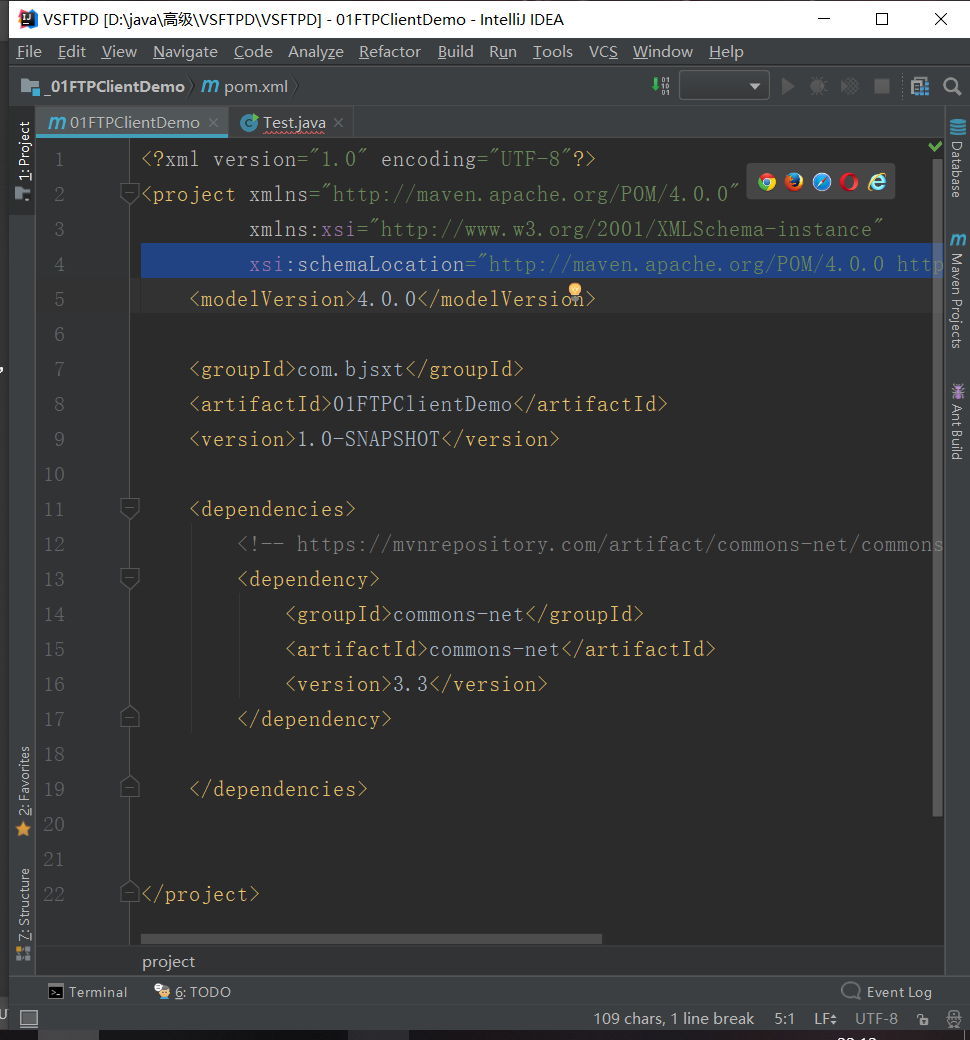Open Search Everywhere magnifier
This screenshot has width=970, height=1040.
click(x=952, y=86)
